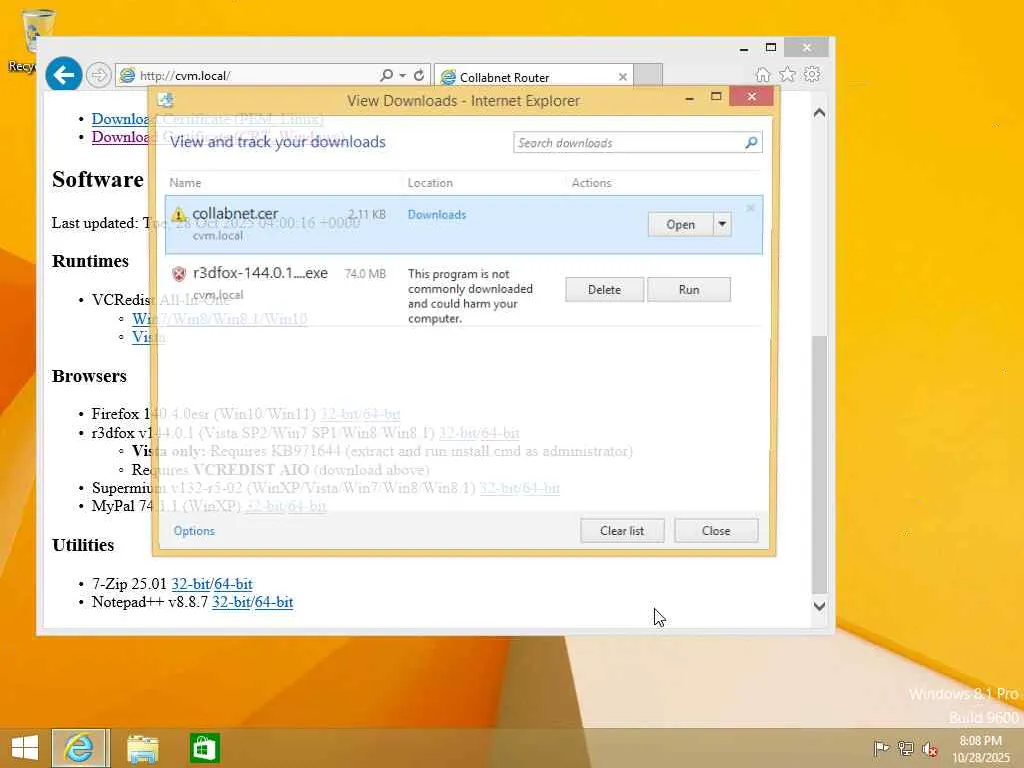Open the IE Tools gear icon
1024x768 pixels.
812,74
